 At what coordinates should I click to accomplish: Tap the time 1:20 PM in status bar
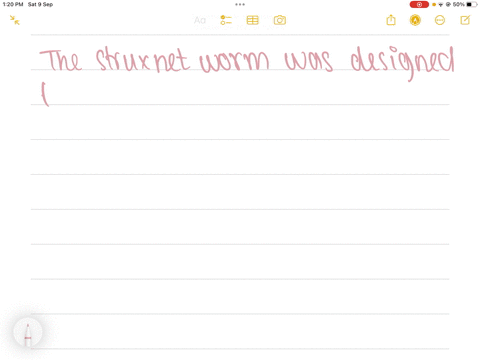click(13, 4)
